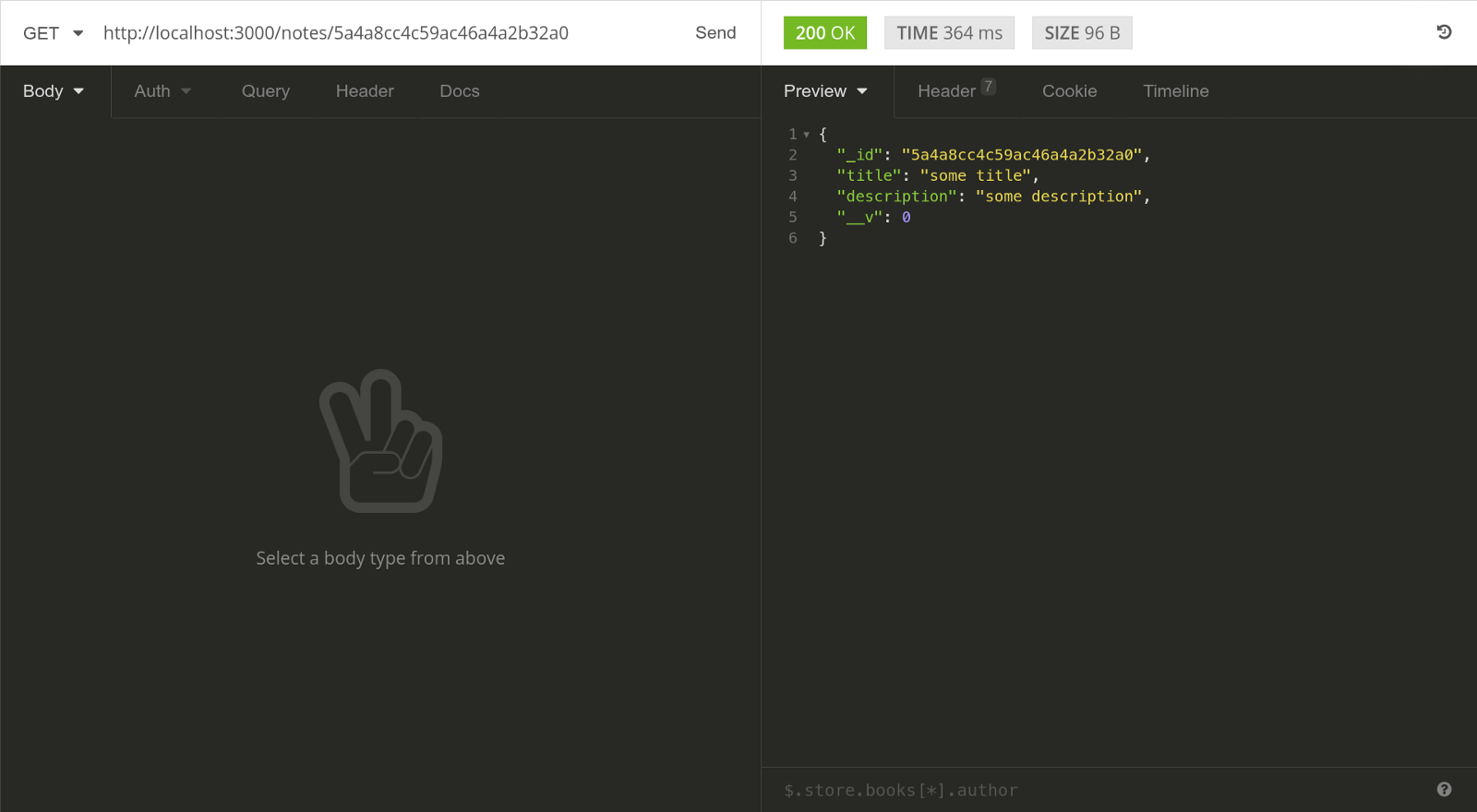
Task: Click the "_id" key in response
Action: (859, 155)
